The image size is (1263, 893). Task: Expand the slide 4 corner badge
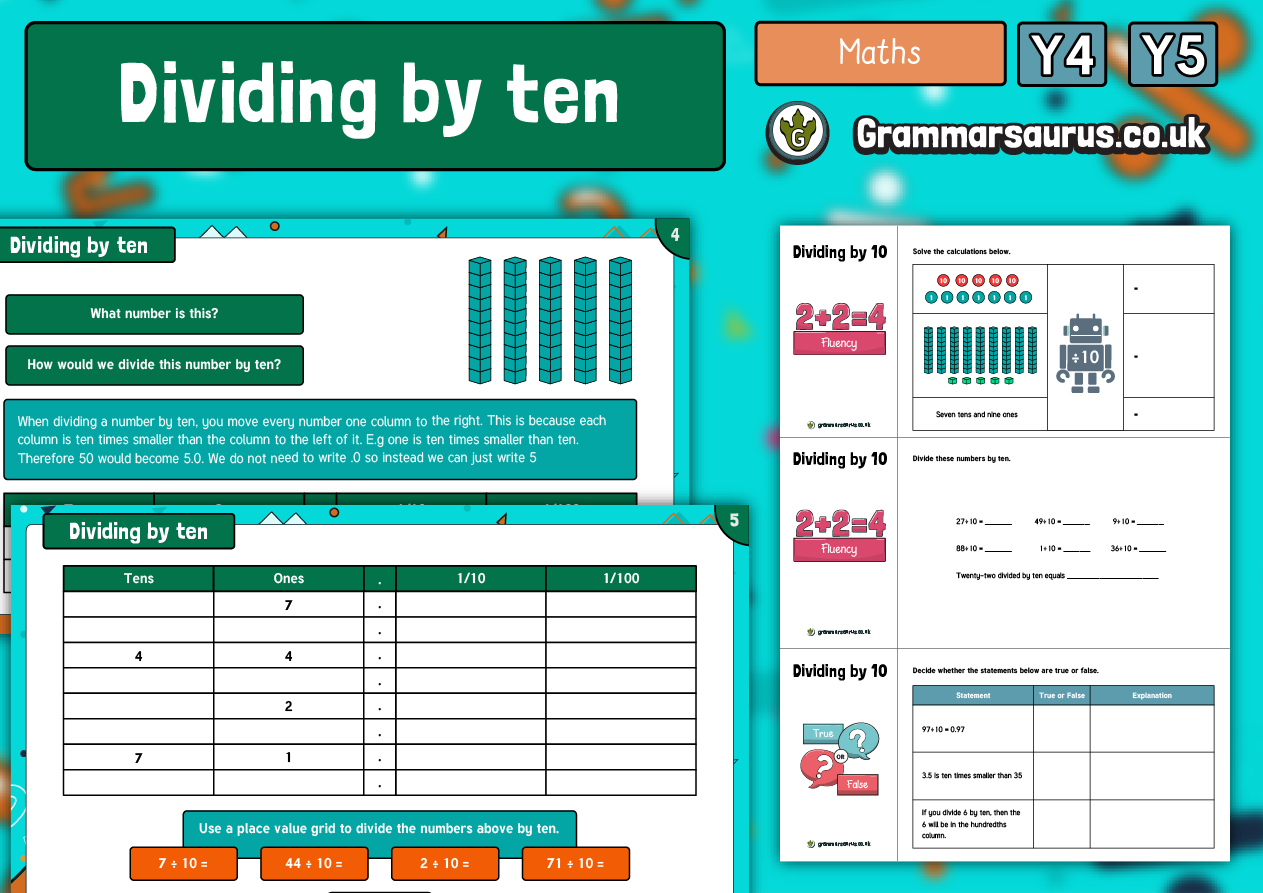(x=675, y=235)
